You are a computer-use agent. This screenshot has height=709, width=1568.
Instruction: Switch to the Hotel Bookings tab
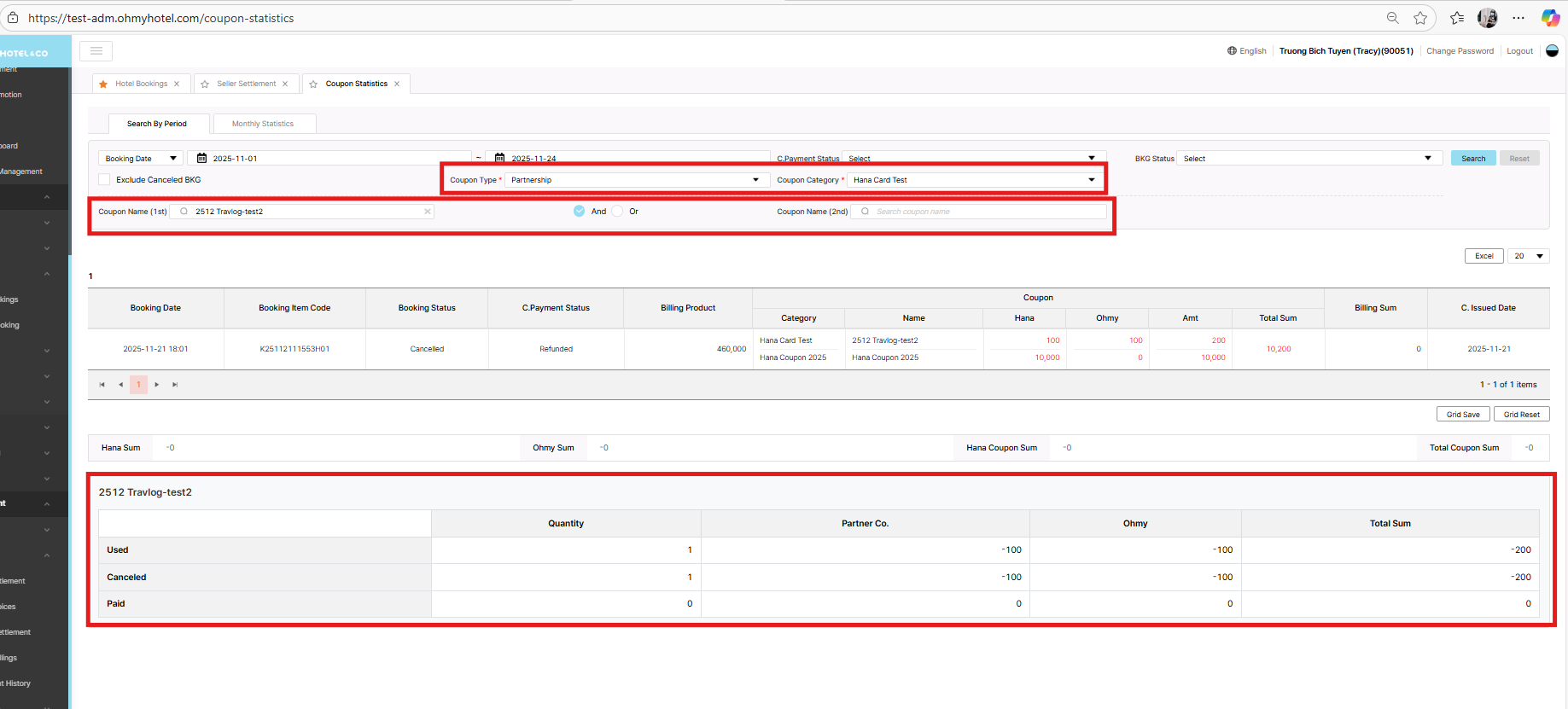click(141, 84)
